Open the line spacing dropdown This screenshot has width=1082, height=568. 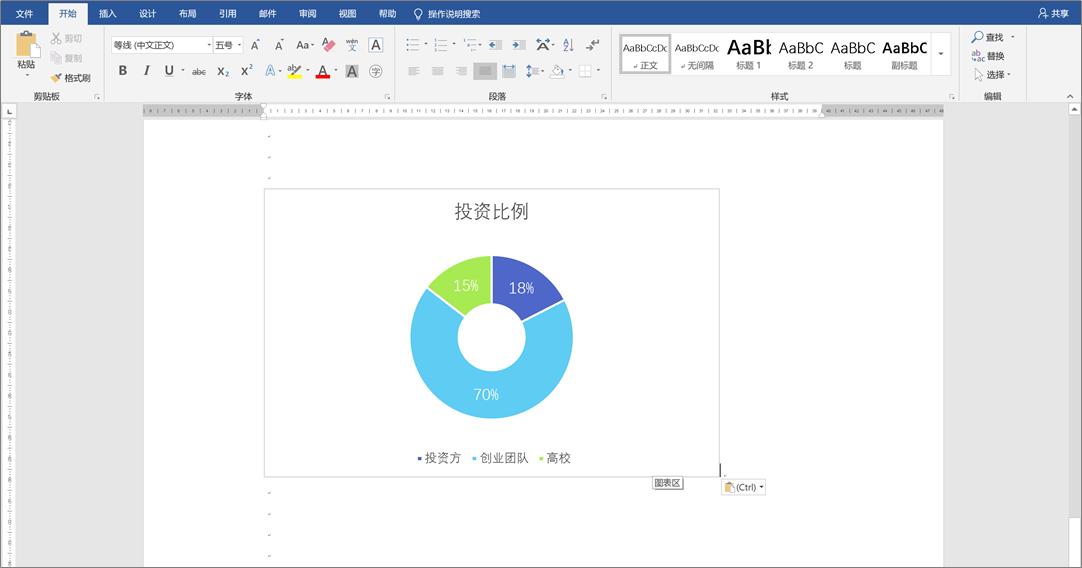[534, 71]
